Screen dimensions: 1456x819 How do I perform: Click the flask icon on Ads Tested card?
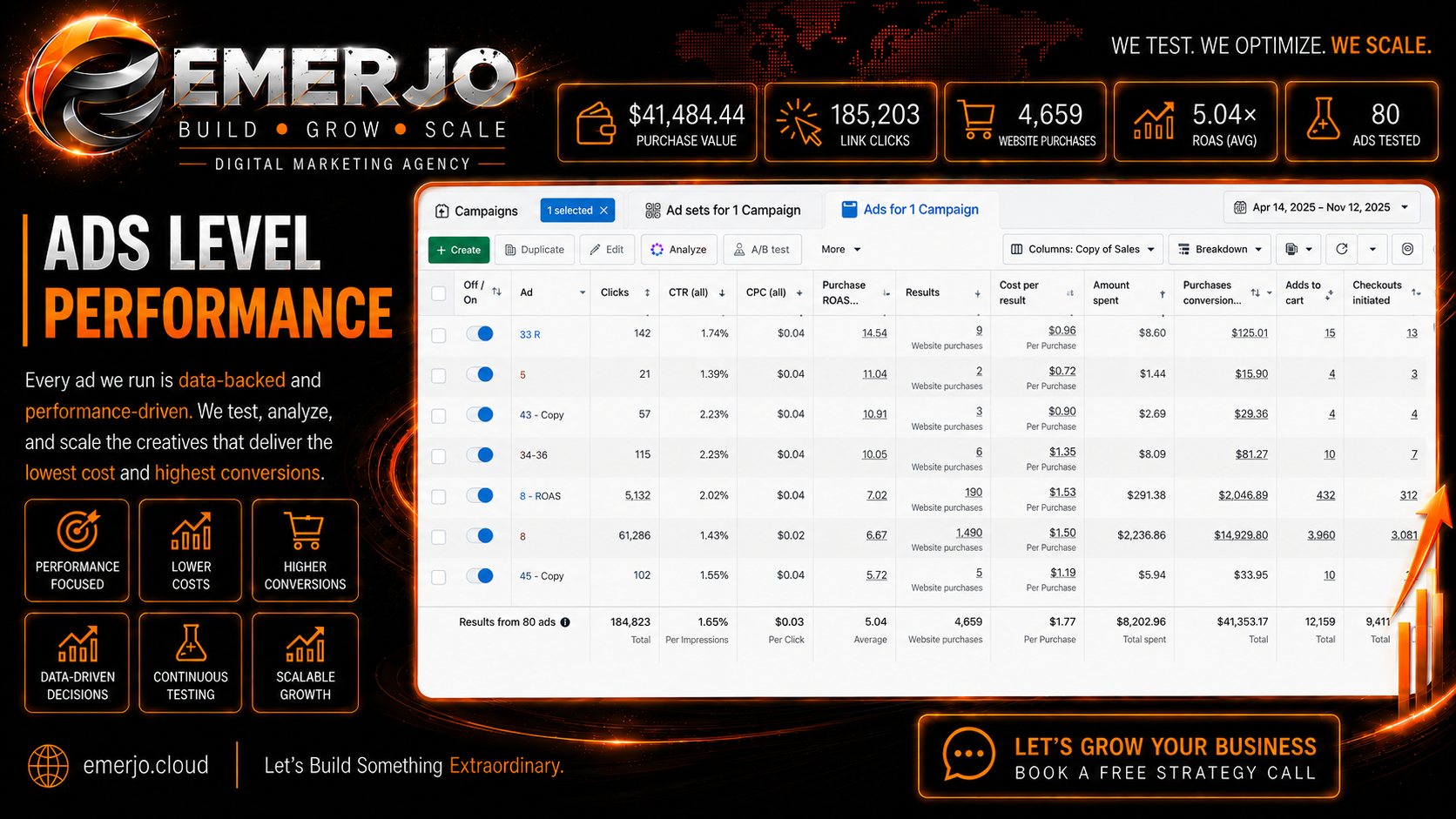tap(1322, 118)
